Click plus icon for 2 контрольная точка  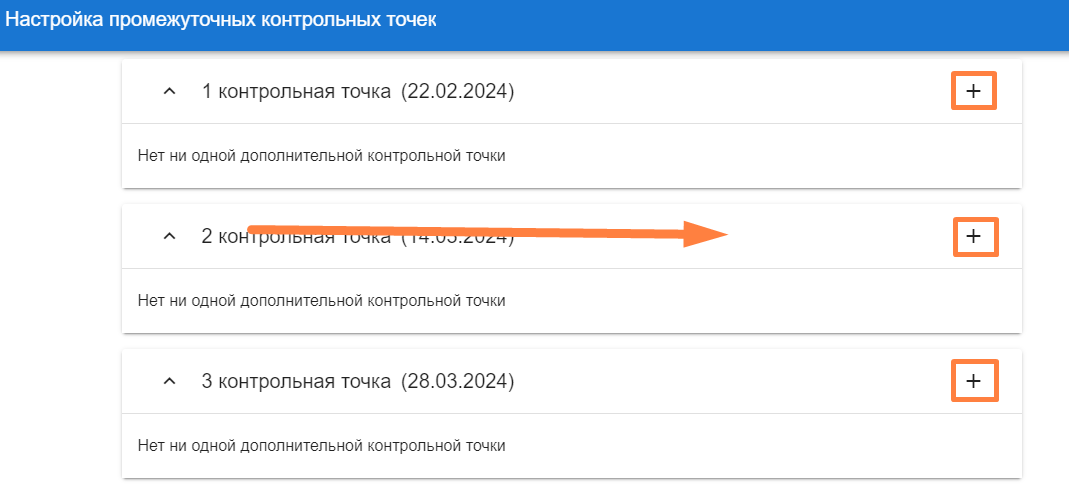[x=974, y=237]
